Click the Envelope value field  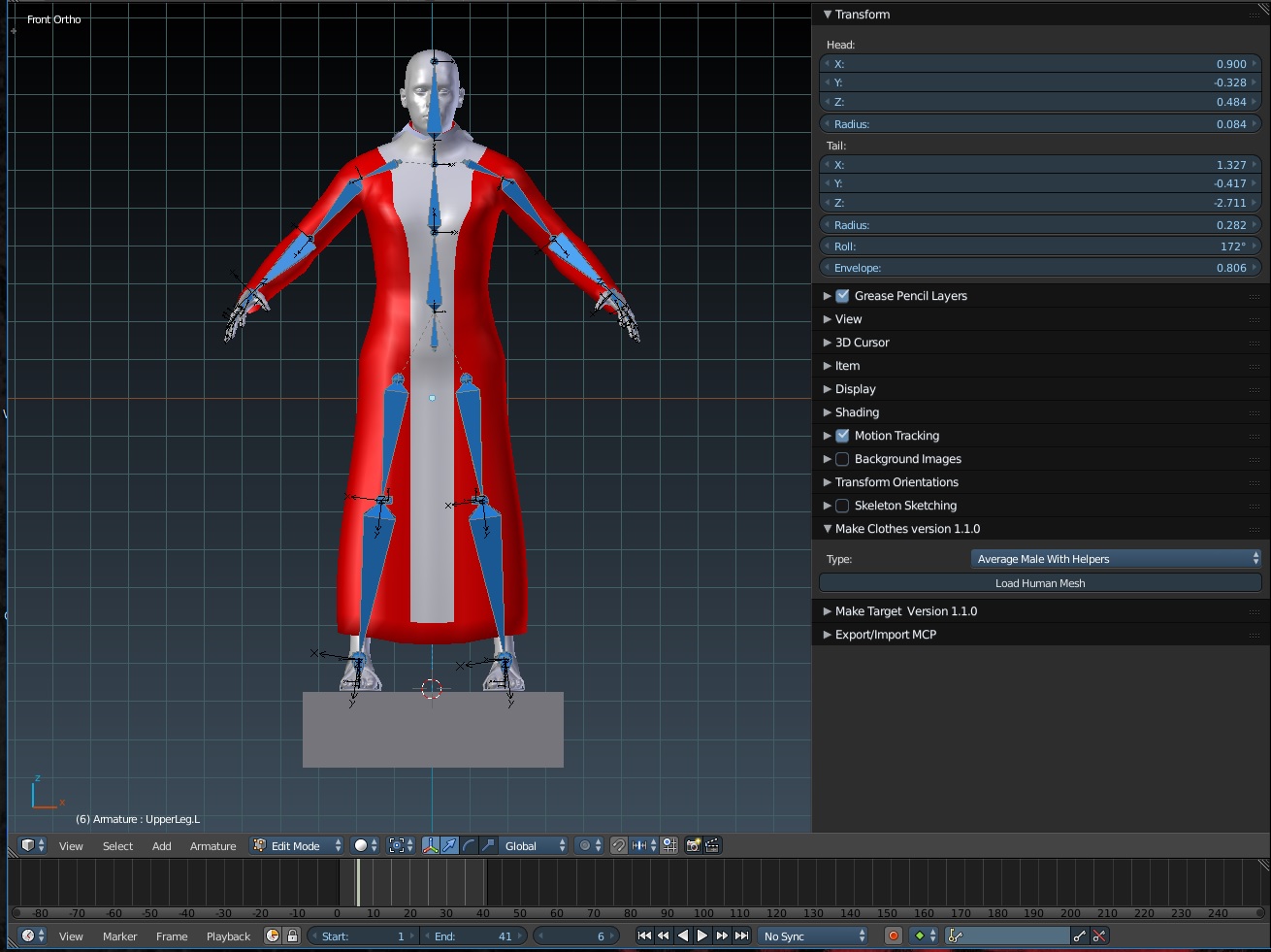pos(1040,268)
